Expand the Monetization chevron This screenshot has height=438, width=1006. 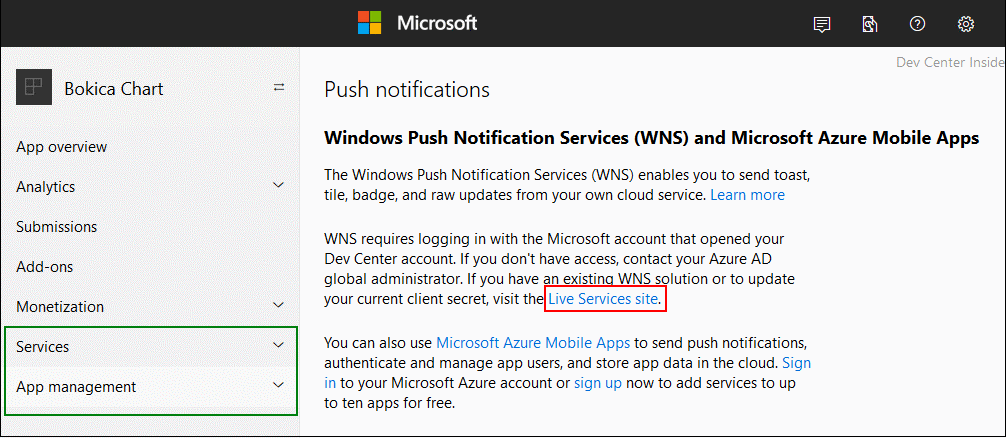coord(279,306)
